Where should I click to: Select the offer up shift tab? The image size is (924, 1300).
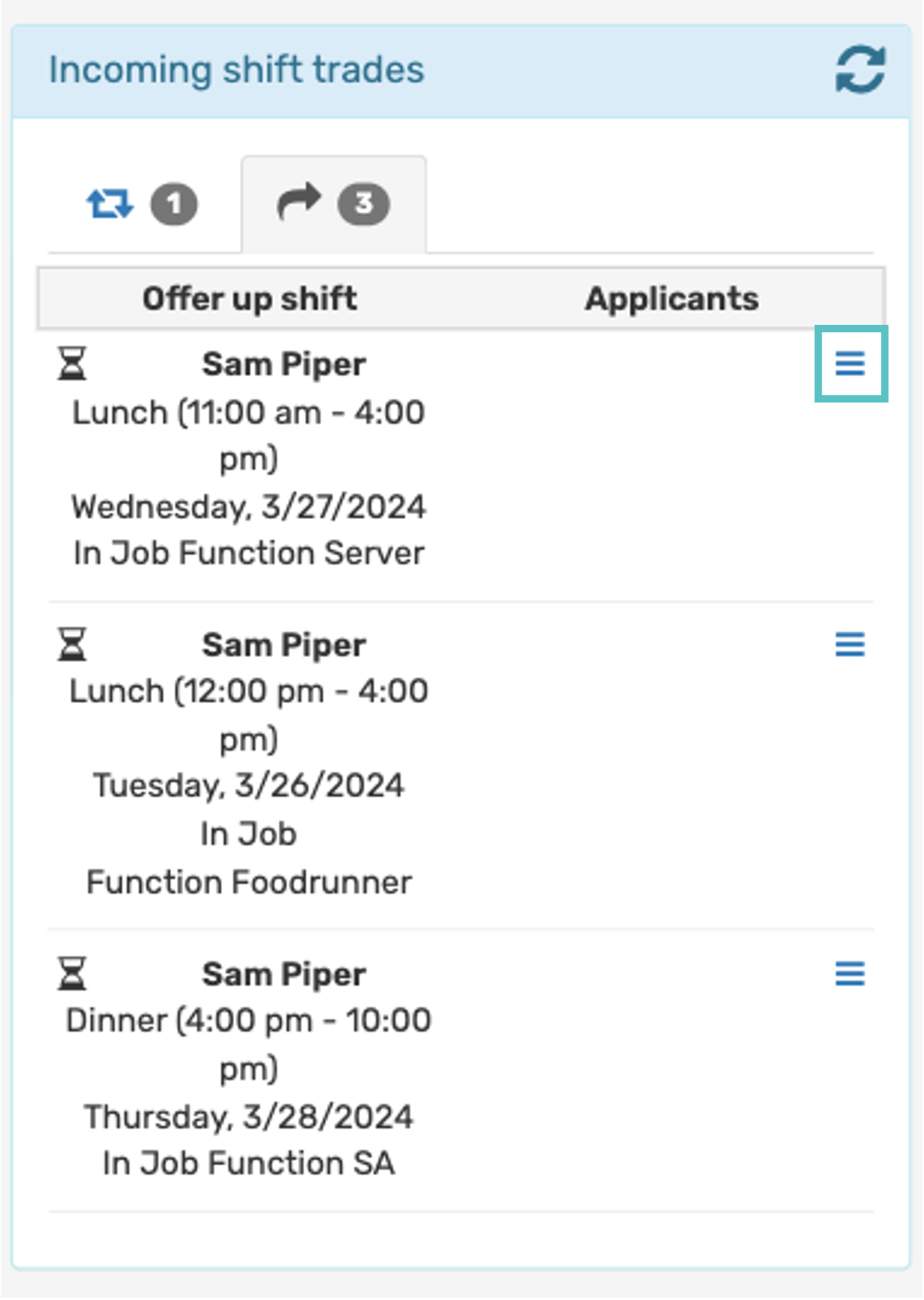click(333, 204)
